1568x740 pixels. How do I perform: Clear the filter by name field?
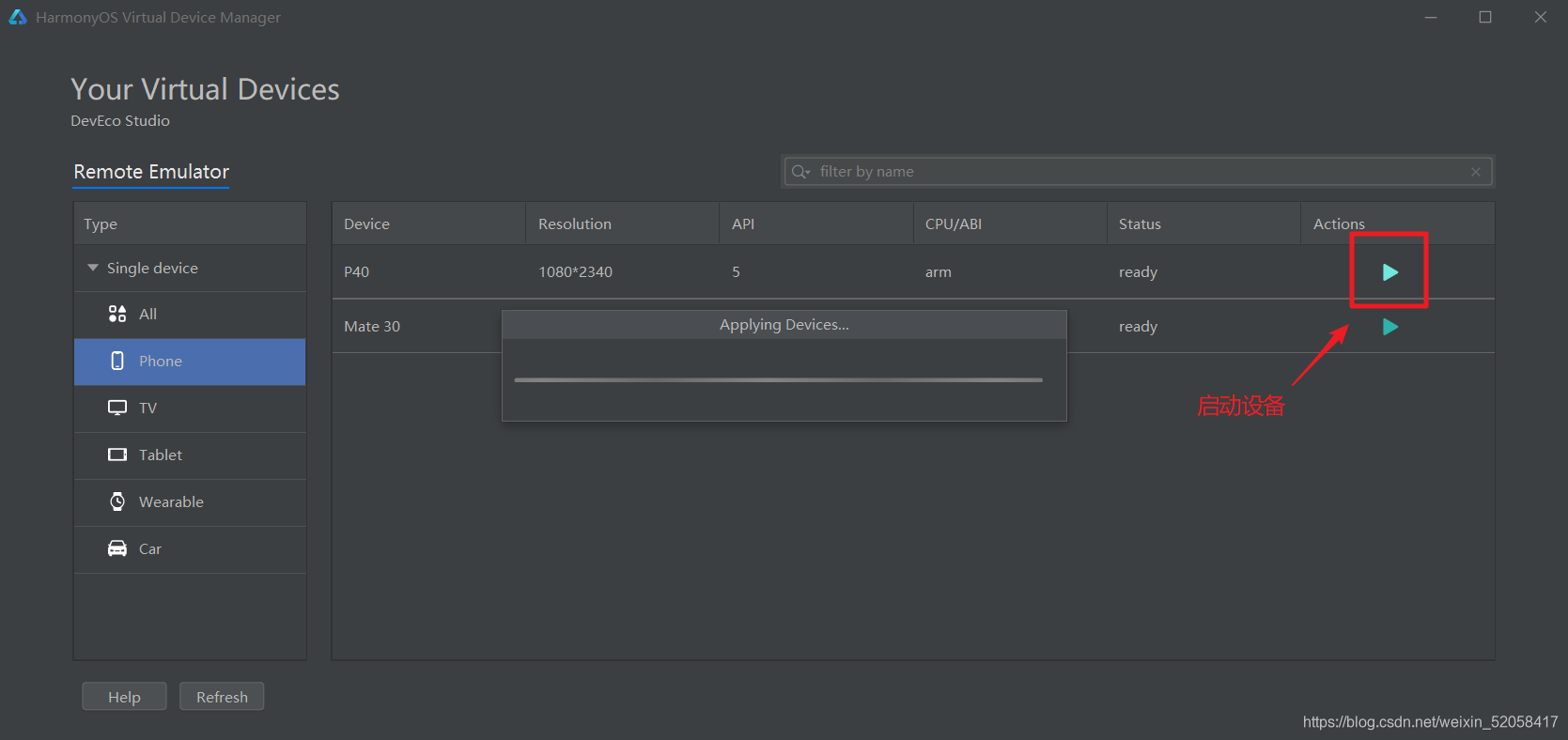point(1476,172)
